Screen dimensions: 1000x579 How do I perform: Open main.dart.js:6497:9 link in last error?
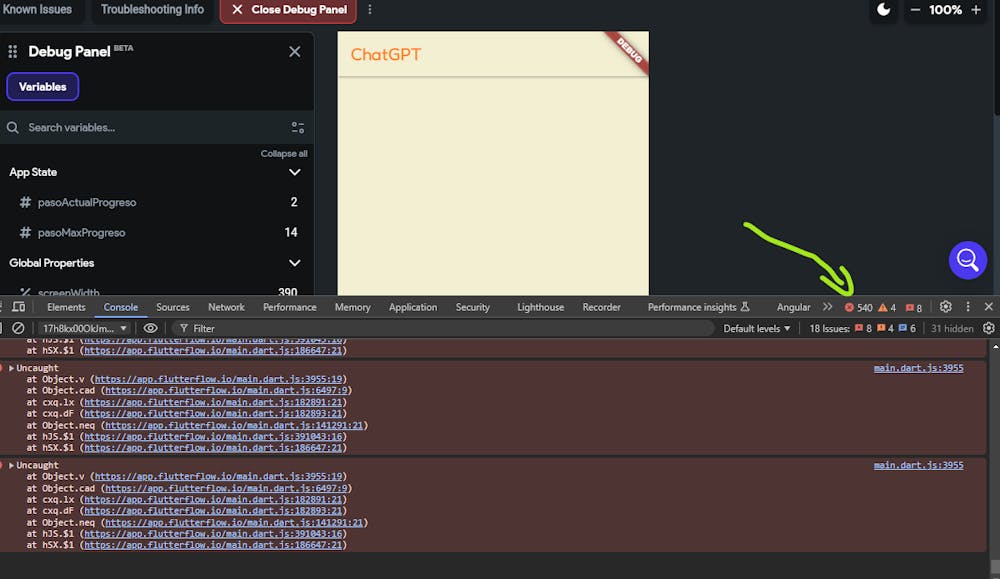coord(226,488)
